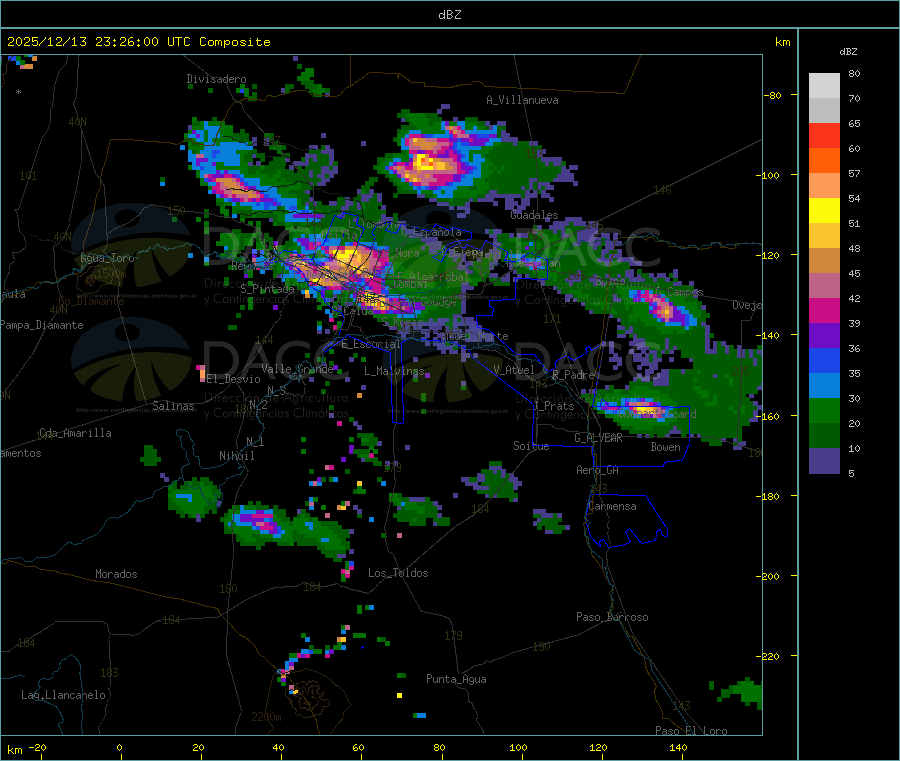Select the Valle_Grande label
This screenshot has height=761, width=900.
pyautogui.click(x=297, y=369)
